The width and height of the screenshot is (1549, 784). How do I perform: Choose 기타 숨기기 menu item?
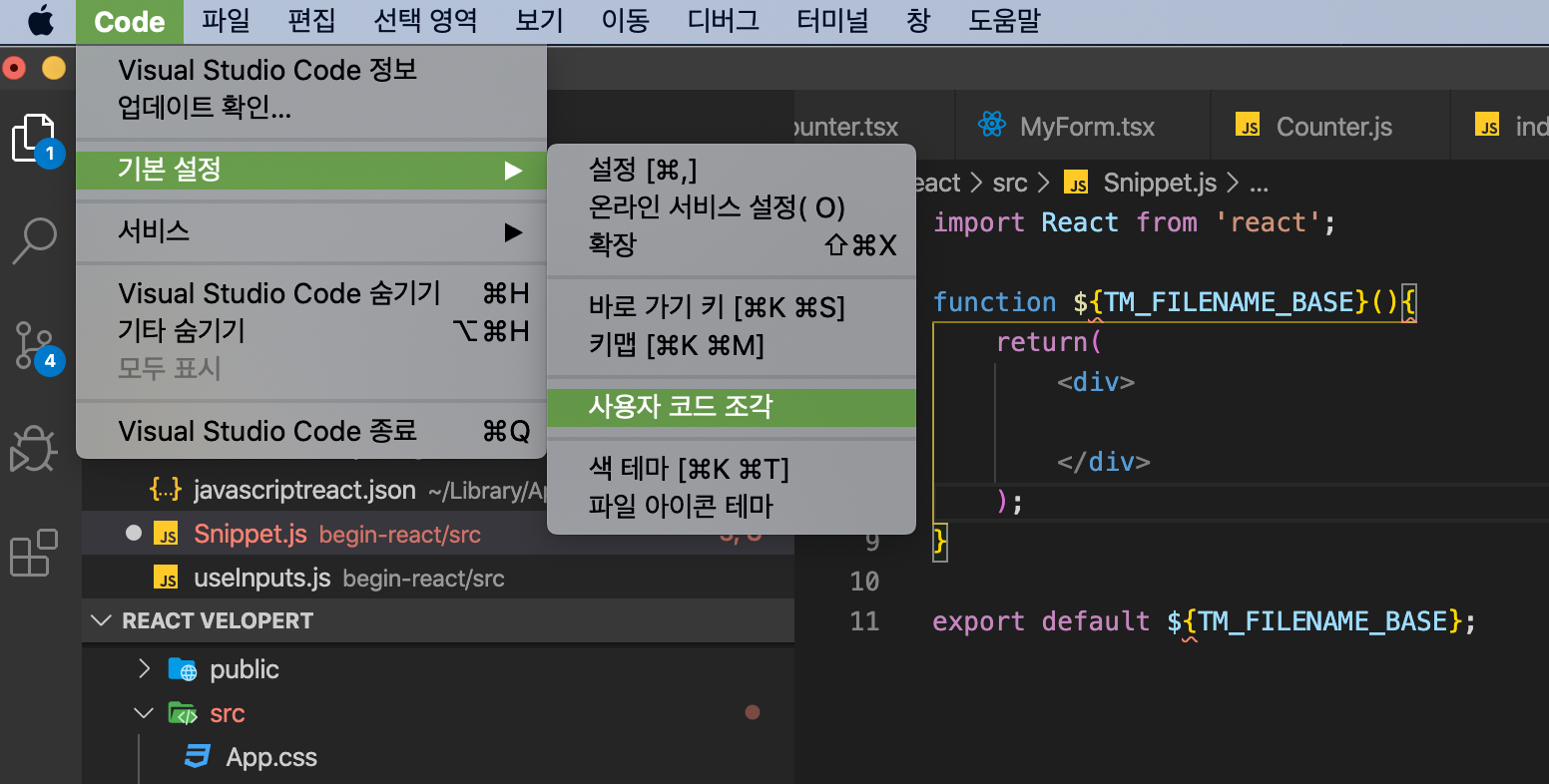point(311,331)
